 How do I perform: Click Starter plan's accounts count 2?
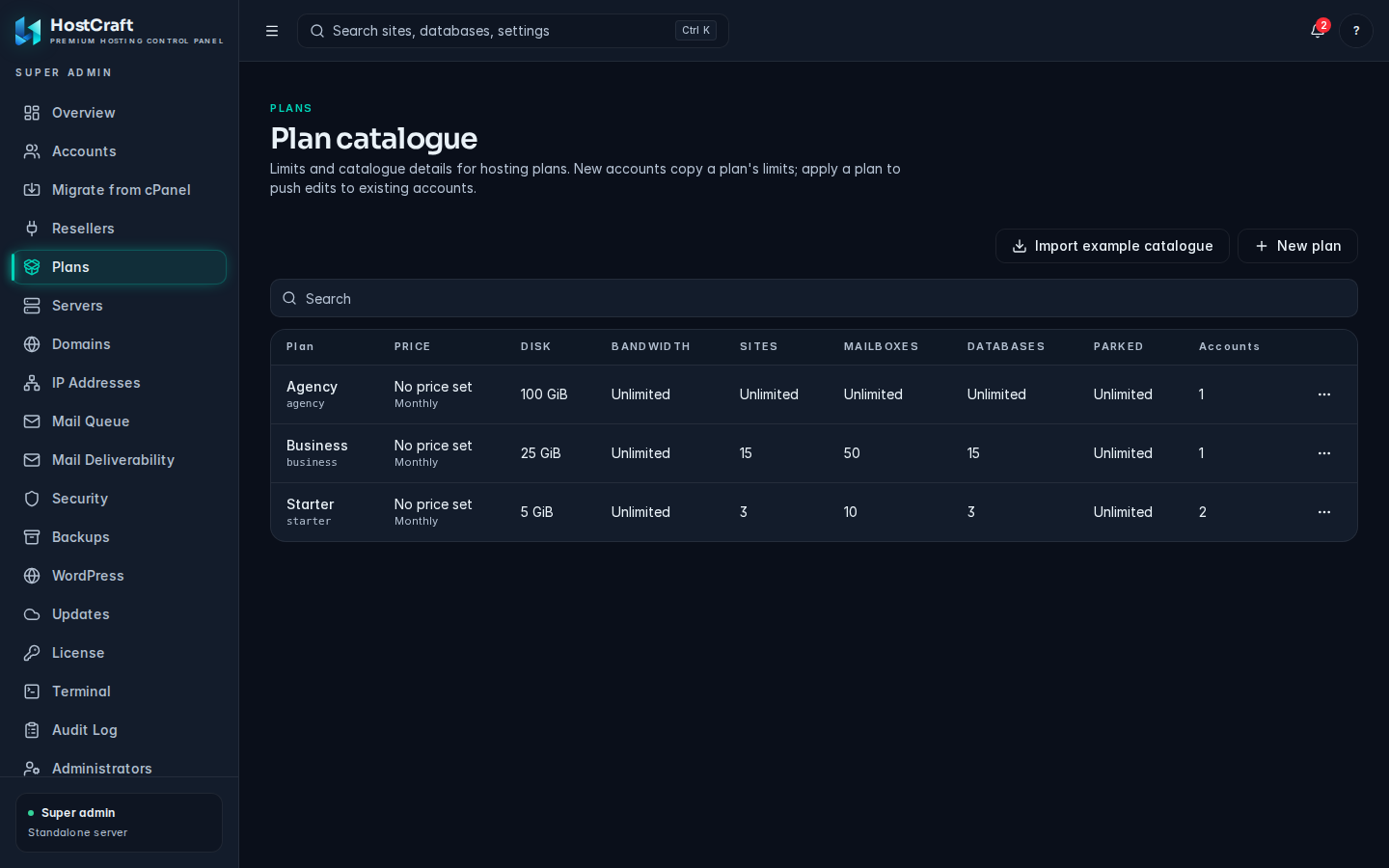(1203, 512)
